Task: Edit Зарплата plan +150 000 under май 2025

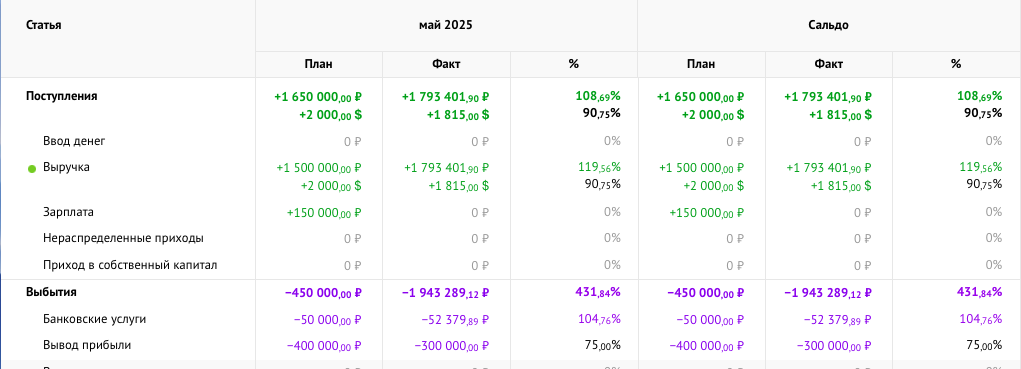Action: [324, 212]
